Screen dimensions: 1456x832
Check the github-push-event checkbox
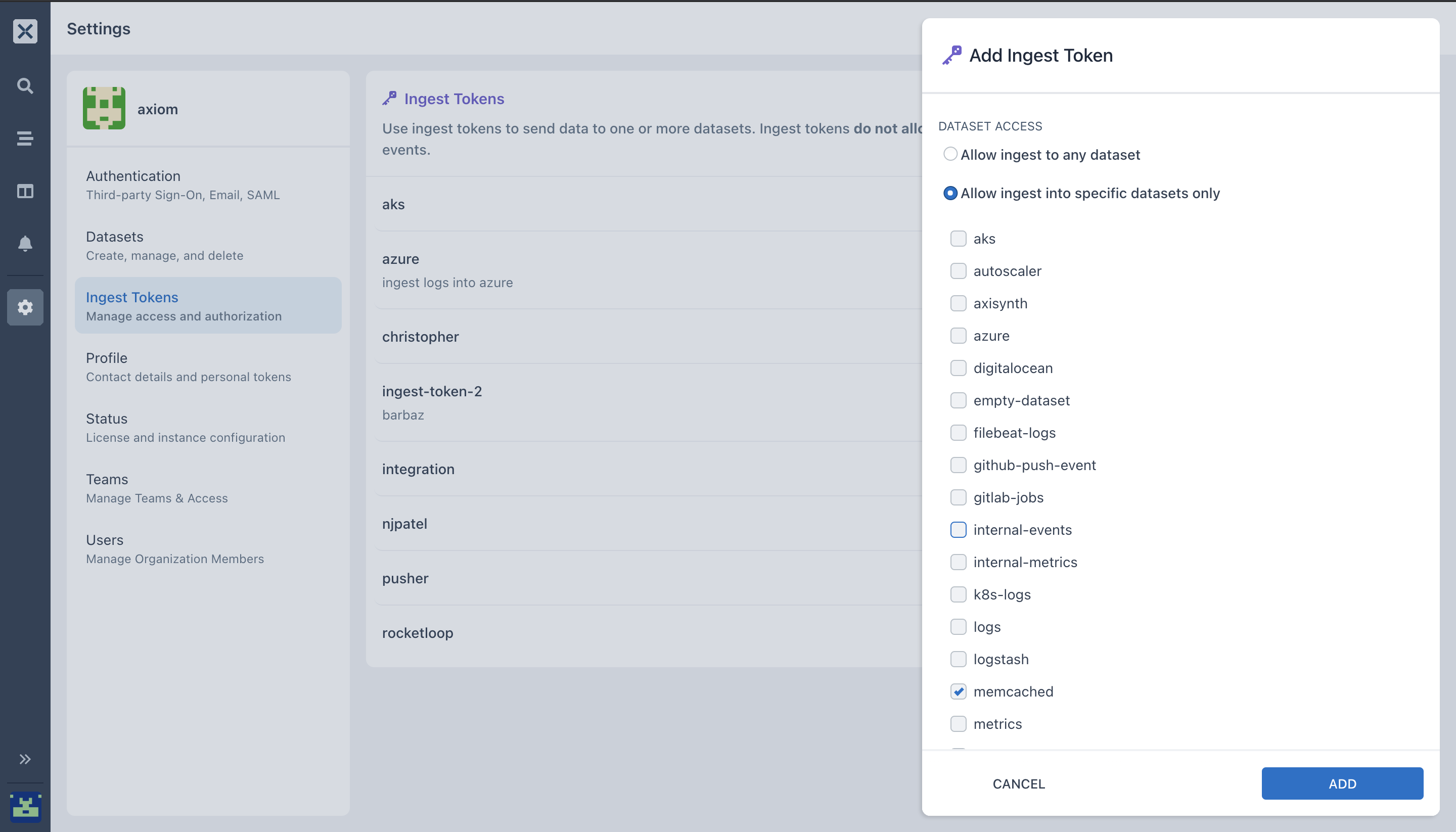pyautogui.click(x=959, y=465)
